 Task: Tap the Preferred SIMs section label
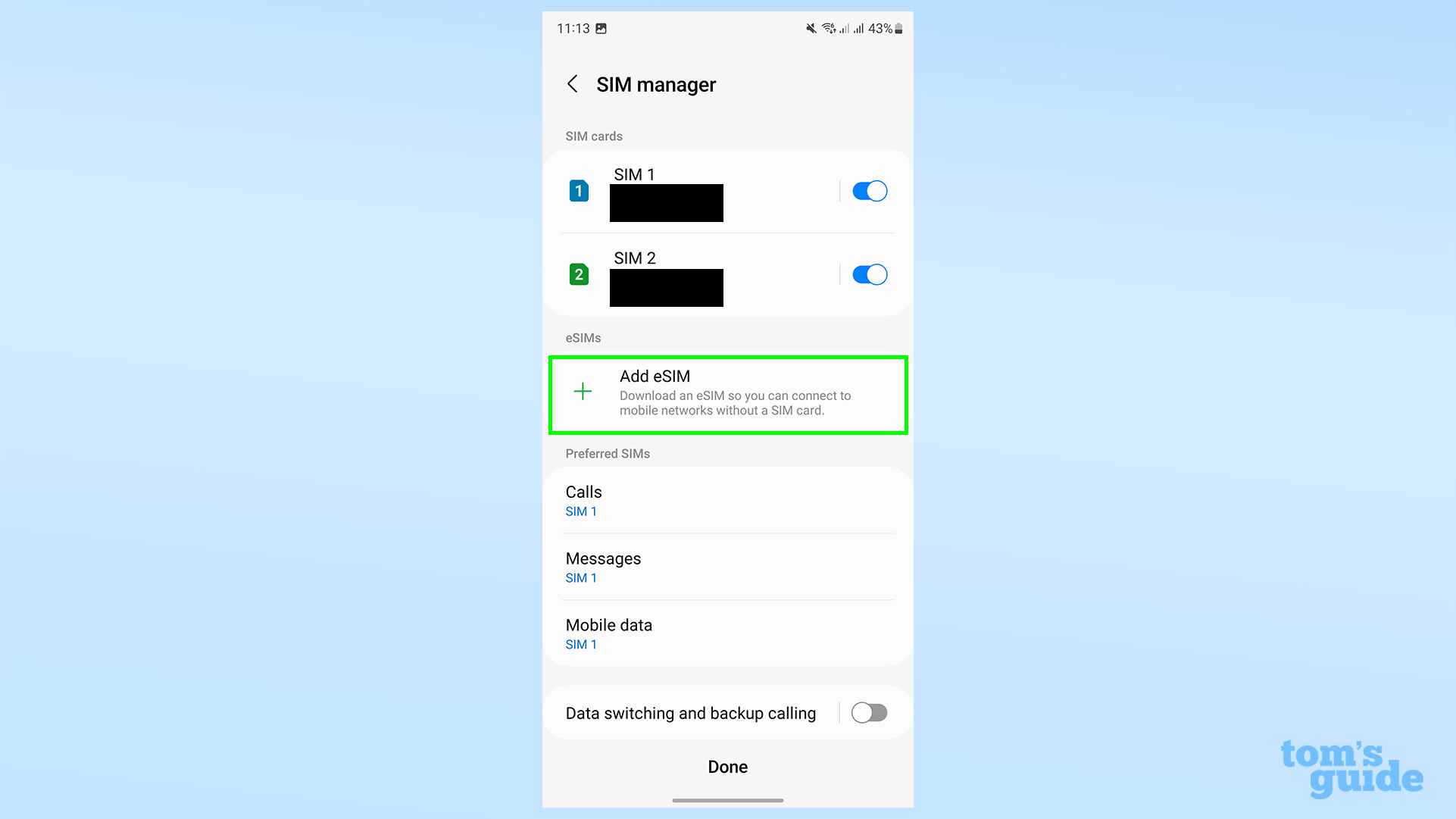click(x=608, y=454)
